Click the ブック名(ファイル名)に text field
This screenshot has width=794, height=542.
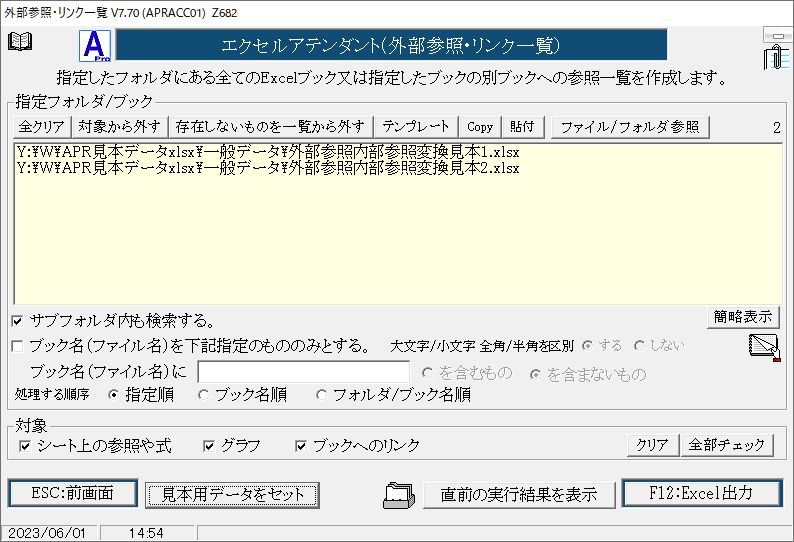coord(303,372)
